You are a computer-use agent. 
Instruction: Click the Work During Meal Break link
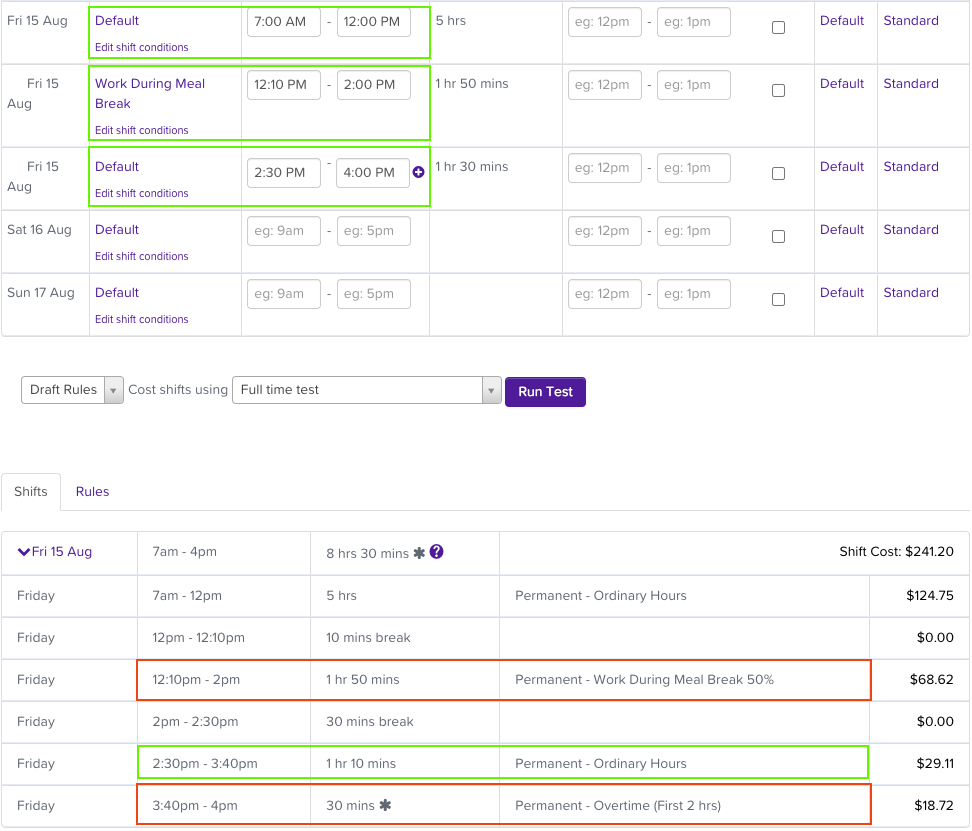[x=150, y=94]
